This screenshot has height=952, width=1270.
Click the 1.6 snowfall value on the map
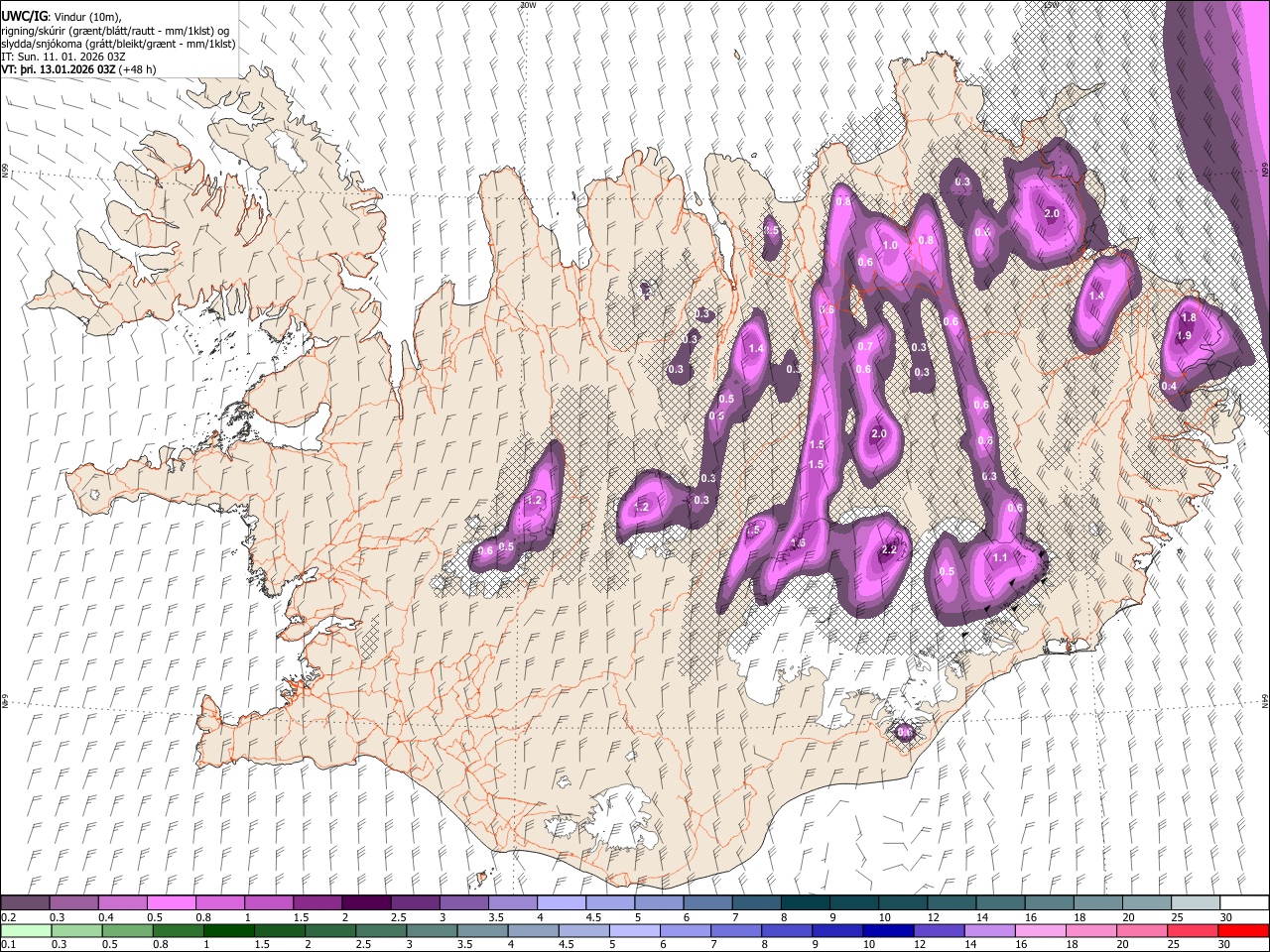[x=798, y=543]
